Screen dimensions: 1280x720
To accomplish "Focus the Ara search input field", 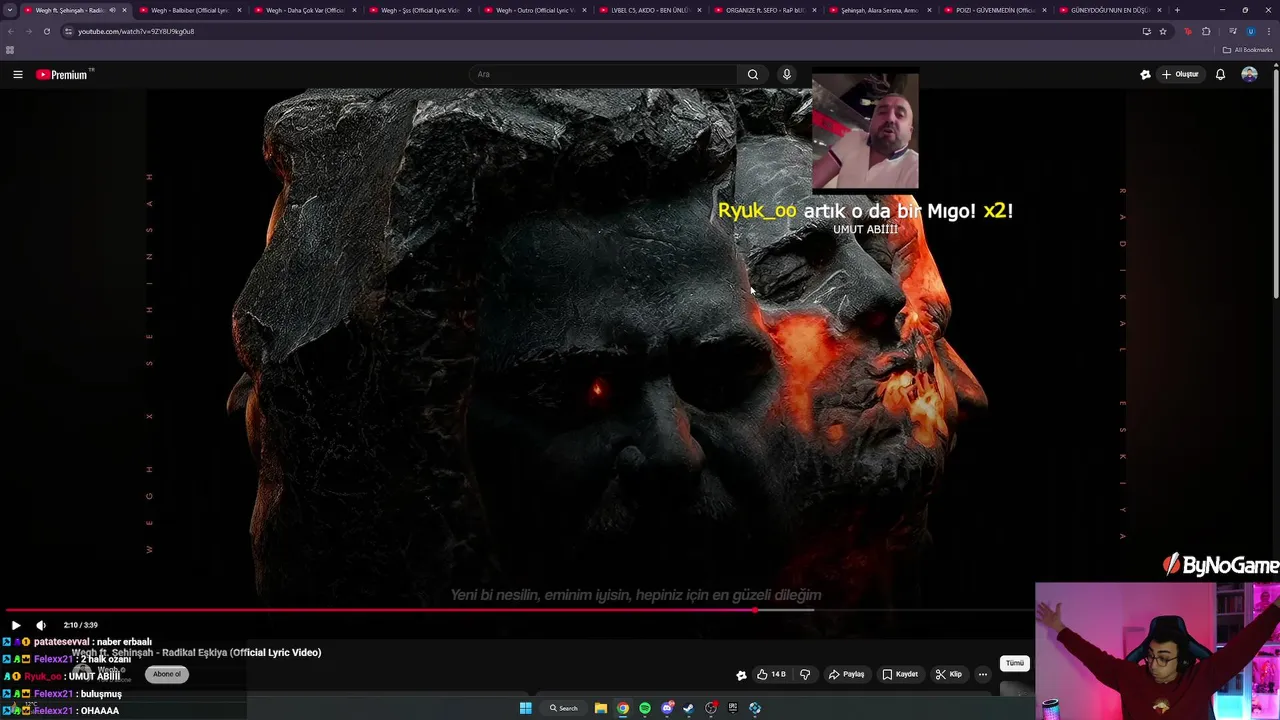I will click(603, 74).
